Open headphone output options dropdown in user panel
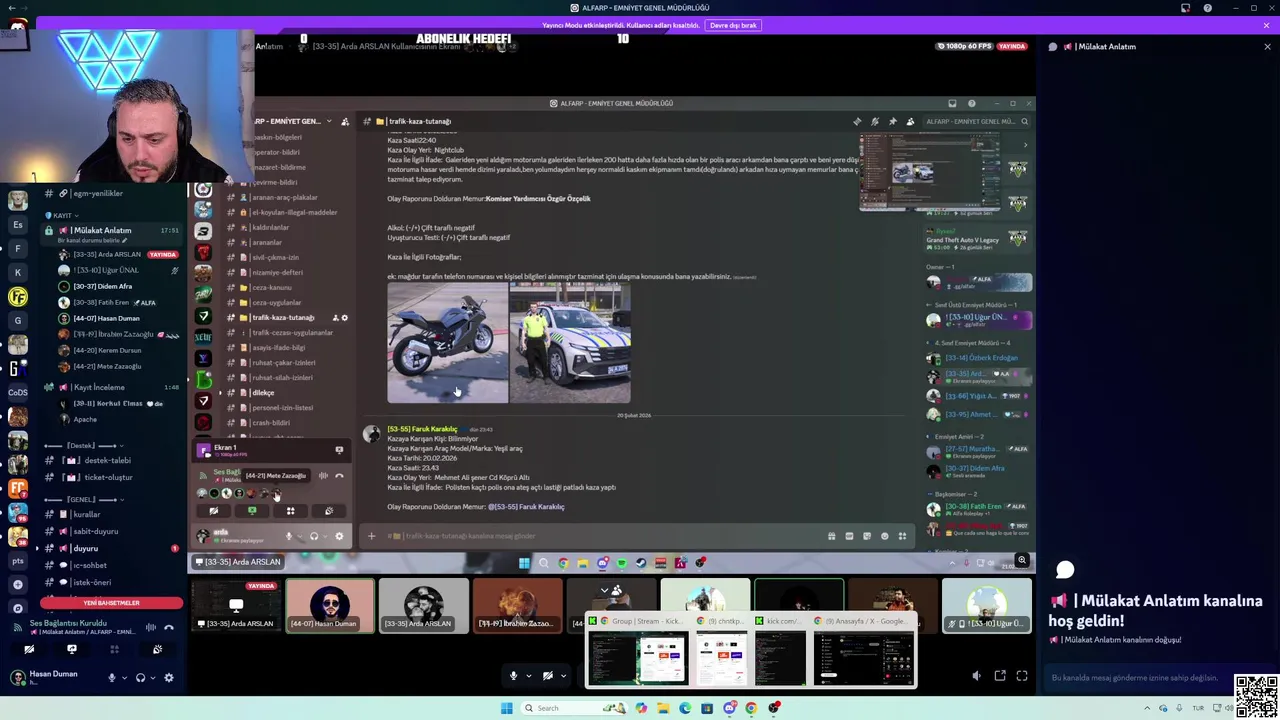 pos(152,678)
